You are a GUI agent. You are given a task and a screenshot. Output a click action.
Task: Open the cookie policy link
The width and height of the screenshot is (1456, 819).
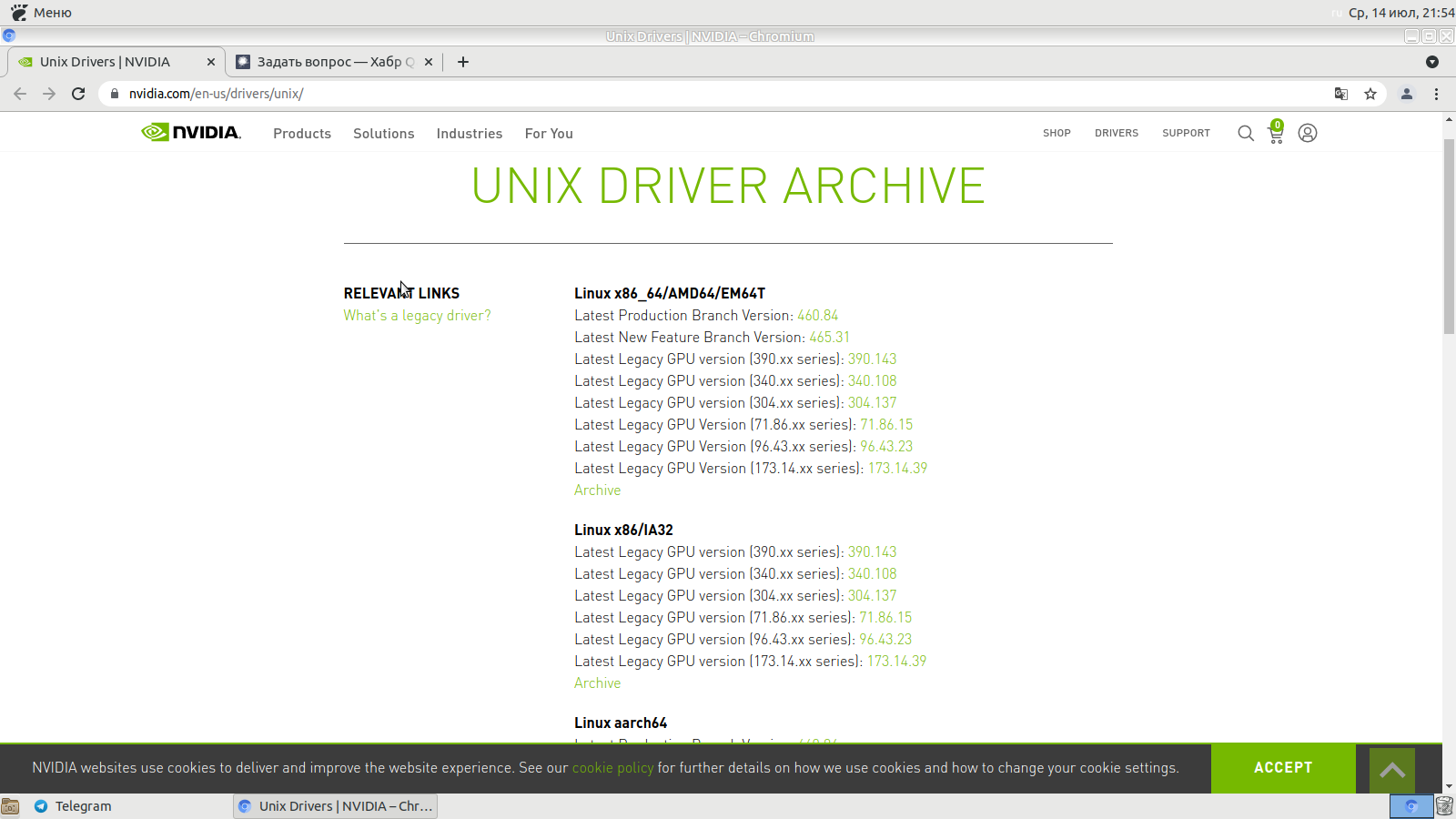click(612, 768)
